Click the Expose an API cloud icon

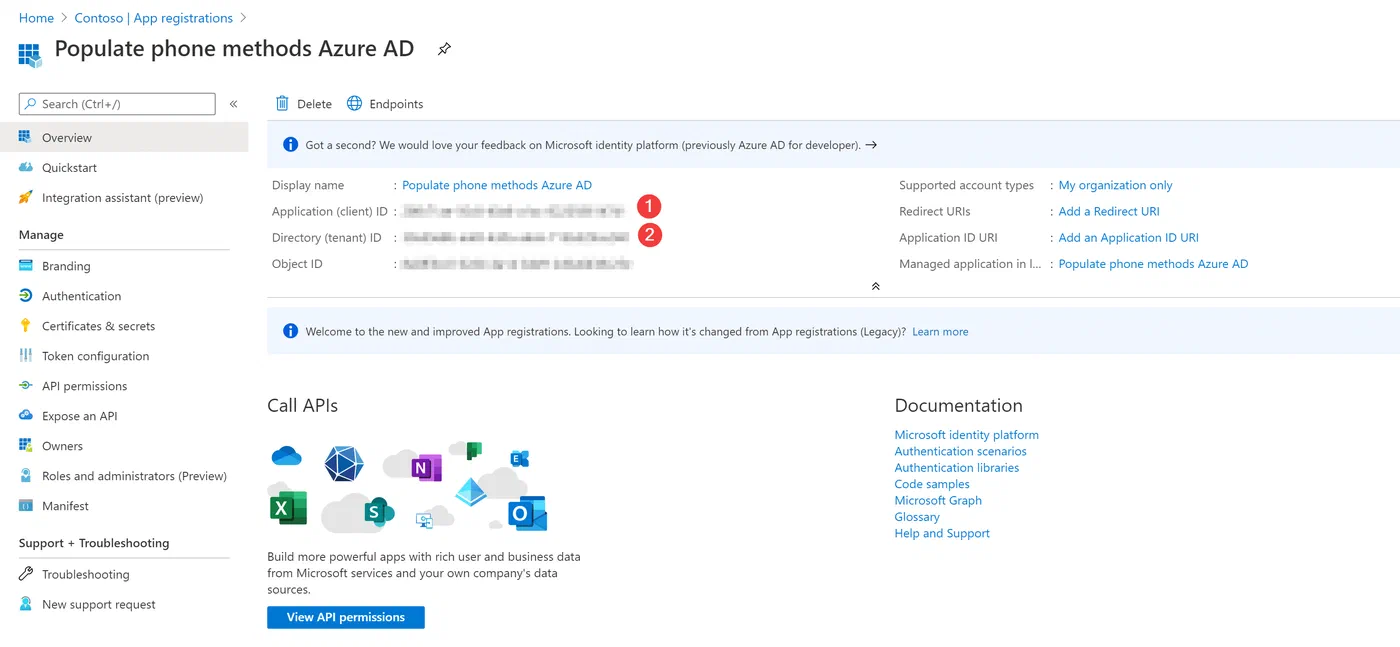(x=25, y=416)
